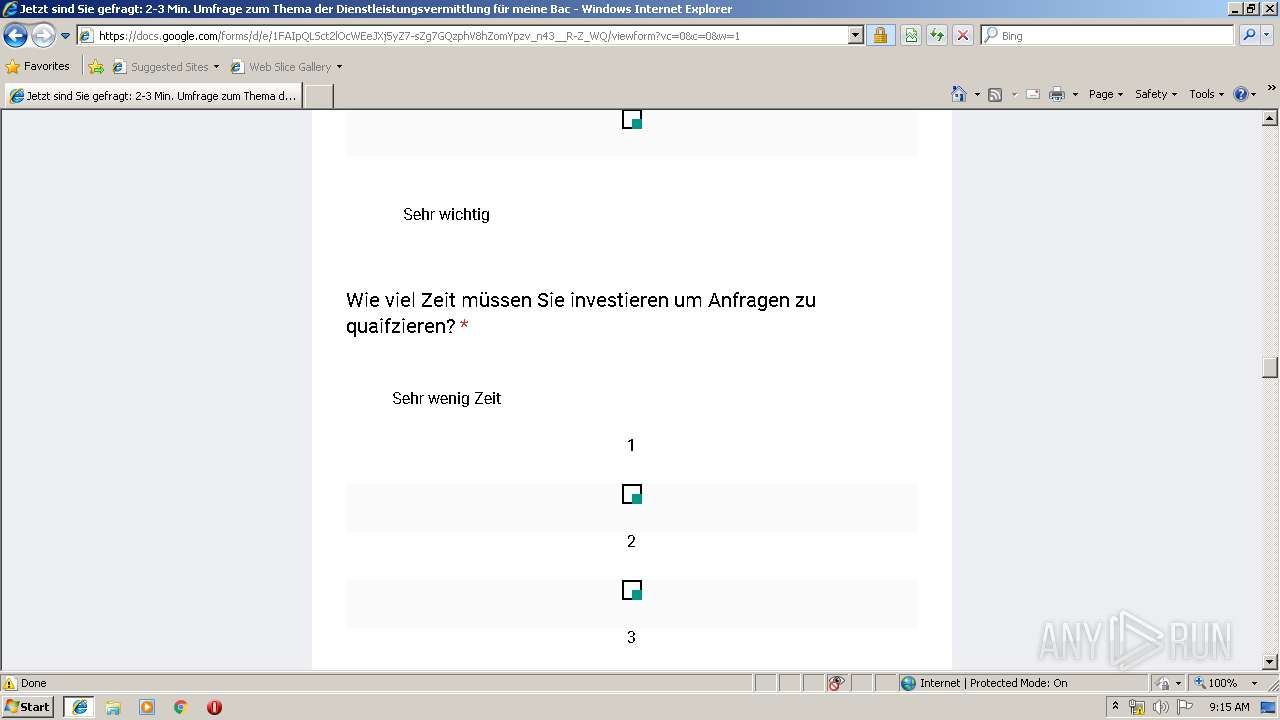Open the Web Slice Gallery favorite

[x=286, y=67]
